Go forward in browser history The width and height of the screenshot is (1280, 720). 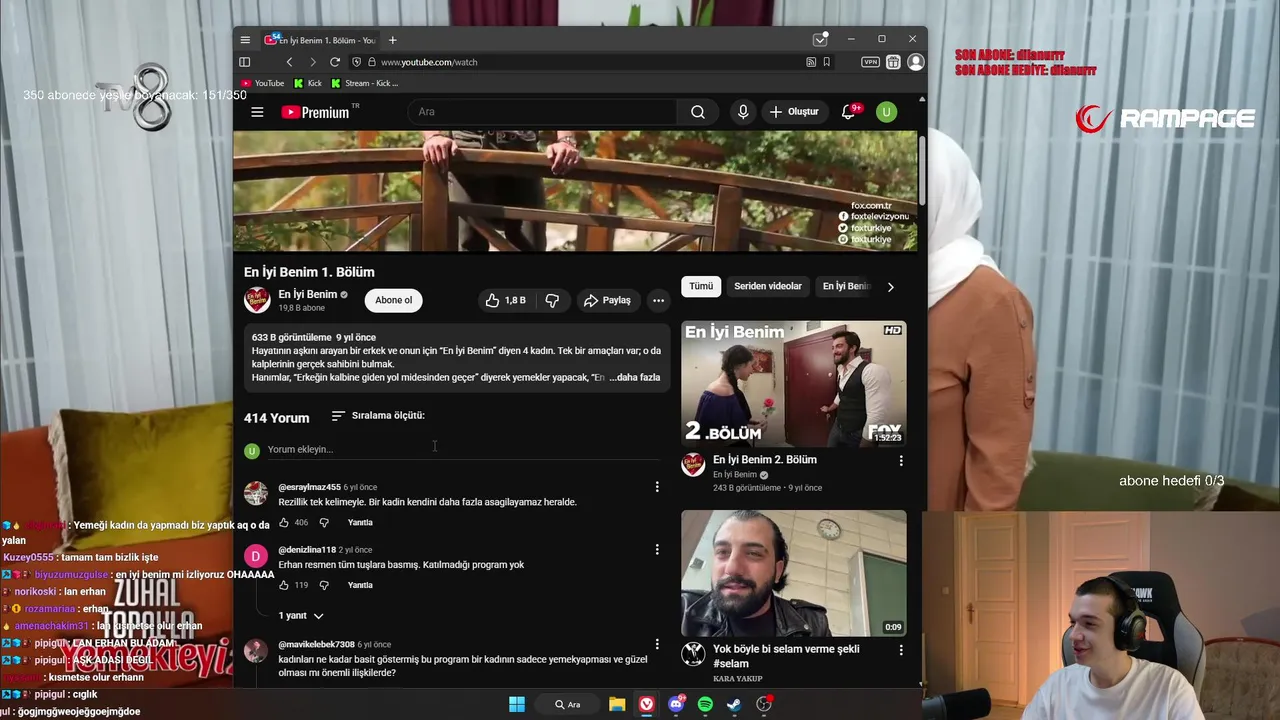(312, 62)
